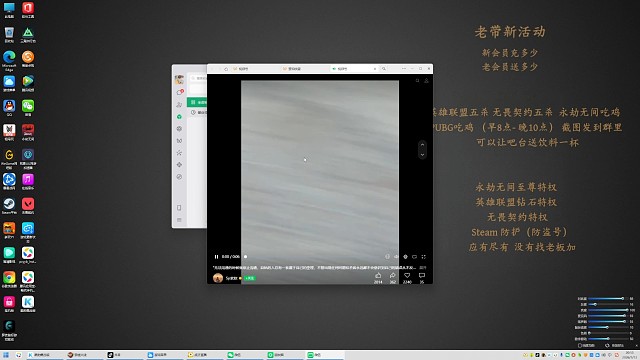Open the comments bubble icon
This screenshot has width=640, height=360.
pyautogui.click(x=422, y=276)
